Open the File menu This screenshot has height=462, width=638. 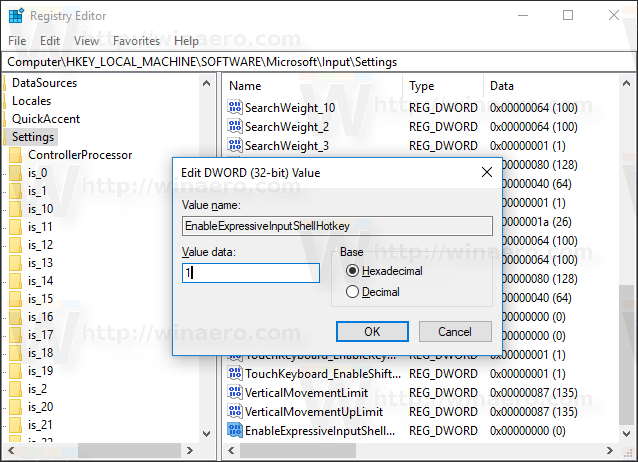17,41
